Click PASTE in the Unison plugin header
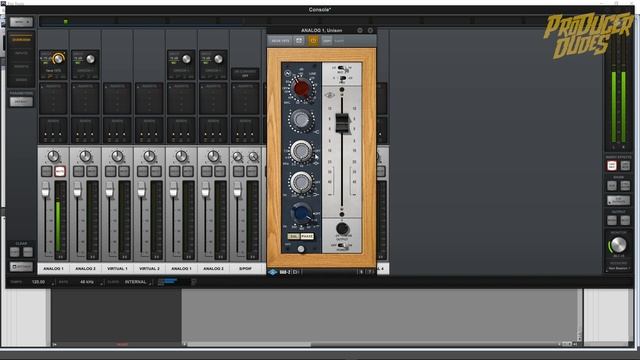This screenshot has height=360, width=640. (x=339, y=41)
